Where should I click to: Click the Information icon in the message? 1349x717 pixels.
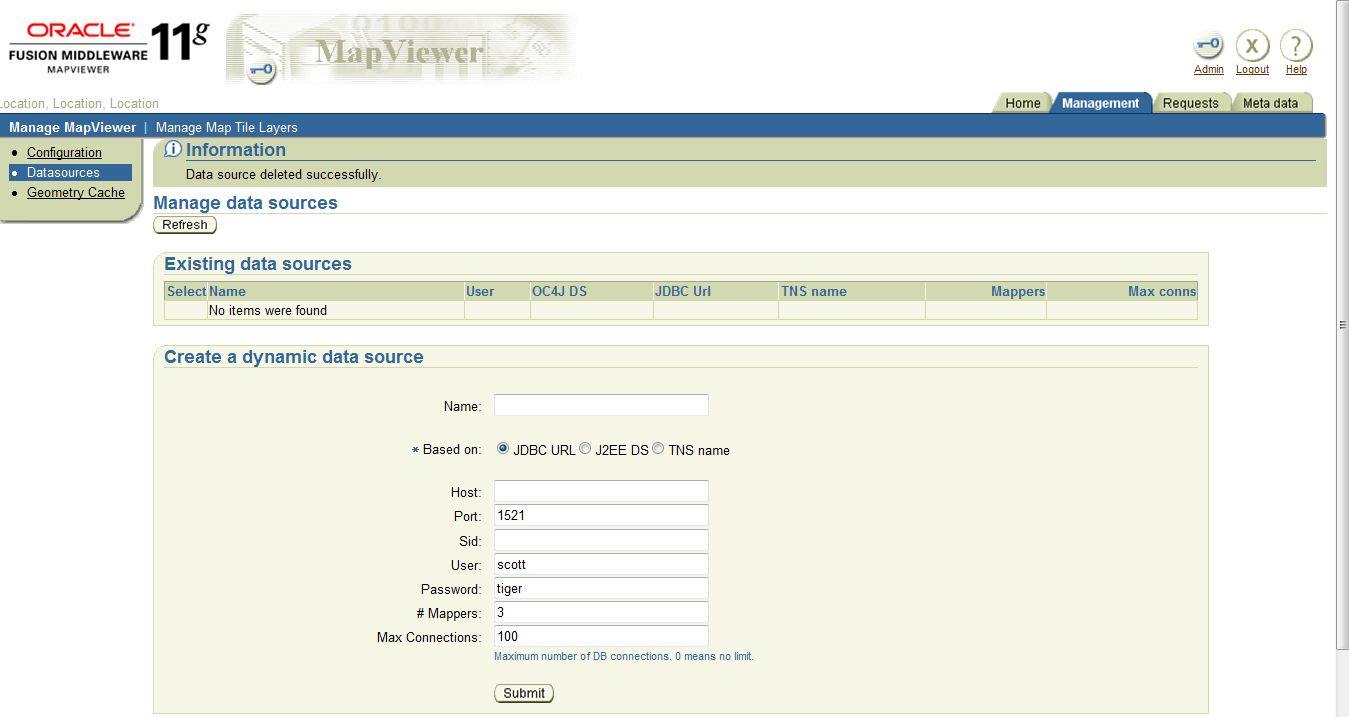[x=173, y=149]
